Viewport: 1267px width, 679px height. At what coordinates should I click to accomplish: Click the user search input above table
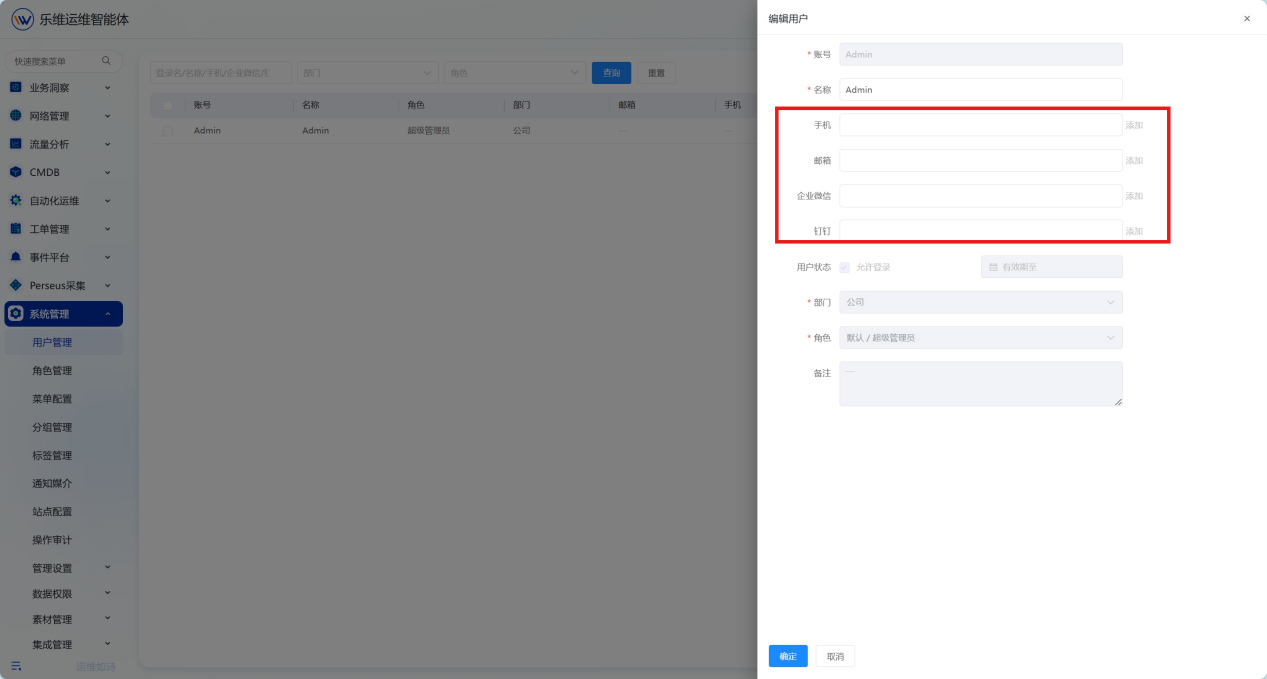(x=221, y=73)
